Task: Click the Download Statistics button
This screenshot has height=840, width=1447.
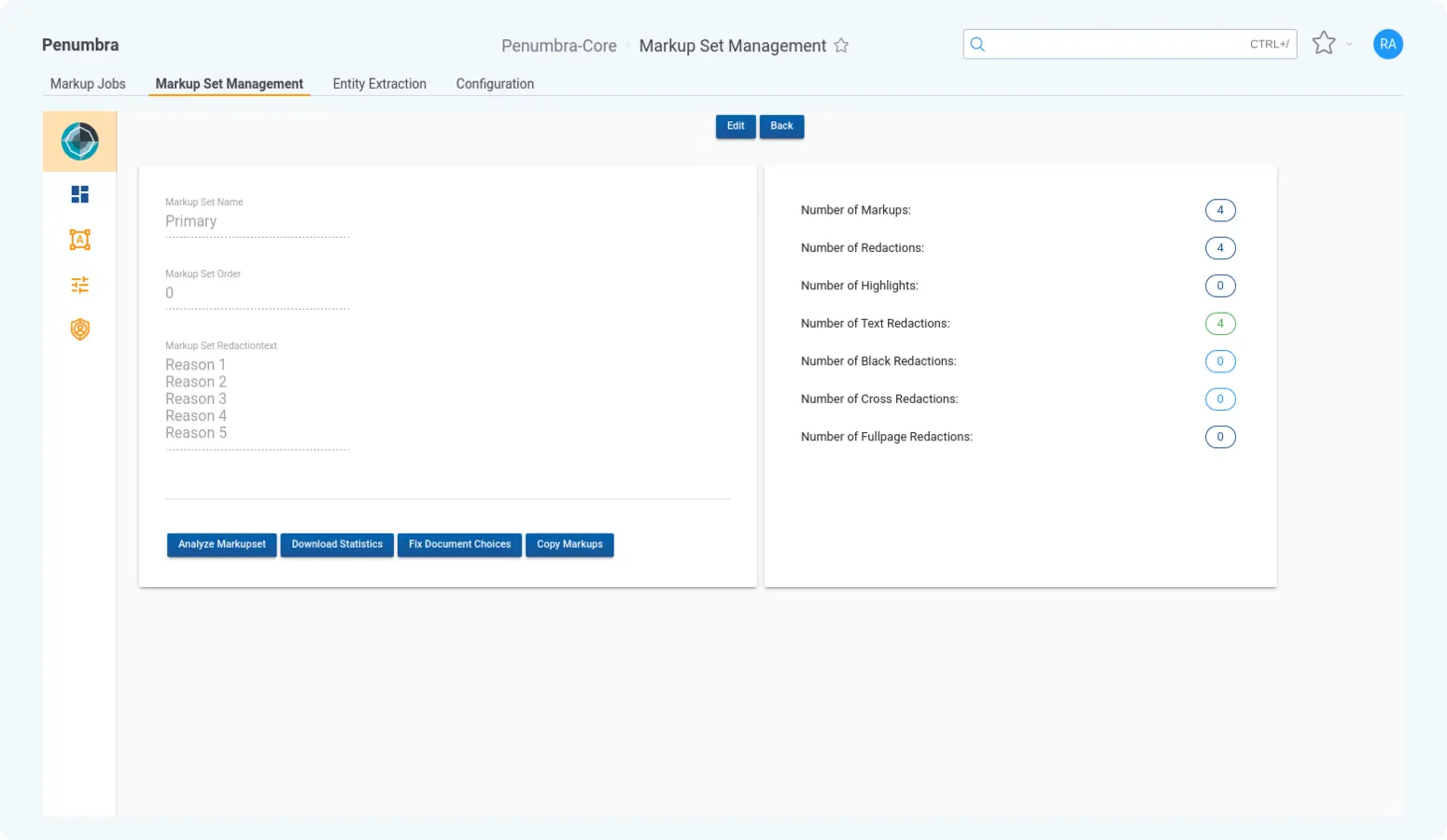Action: 337,544
